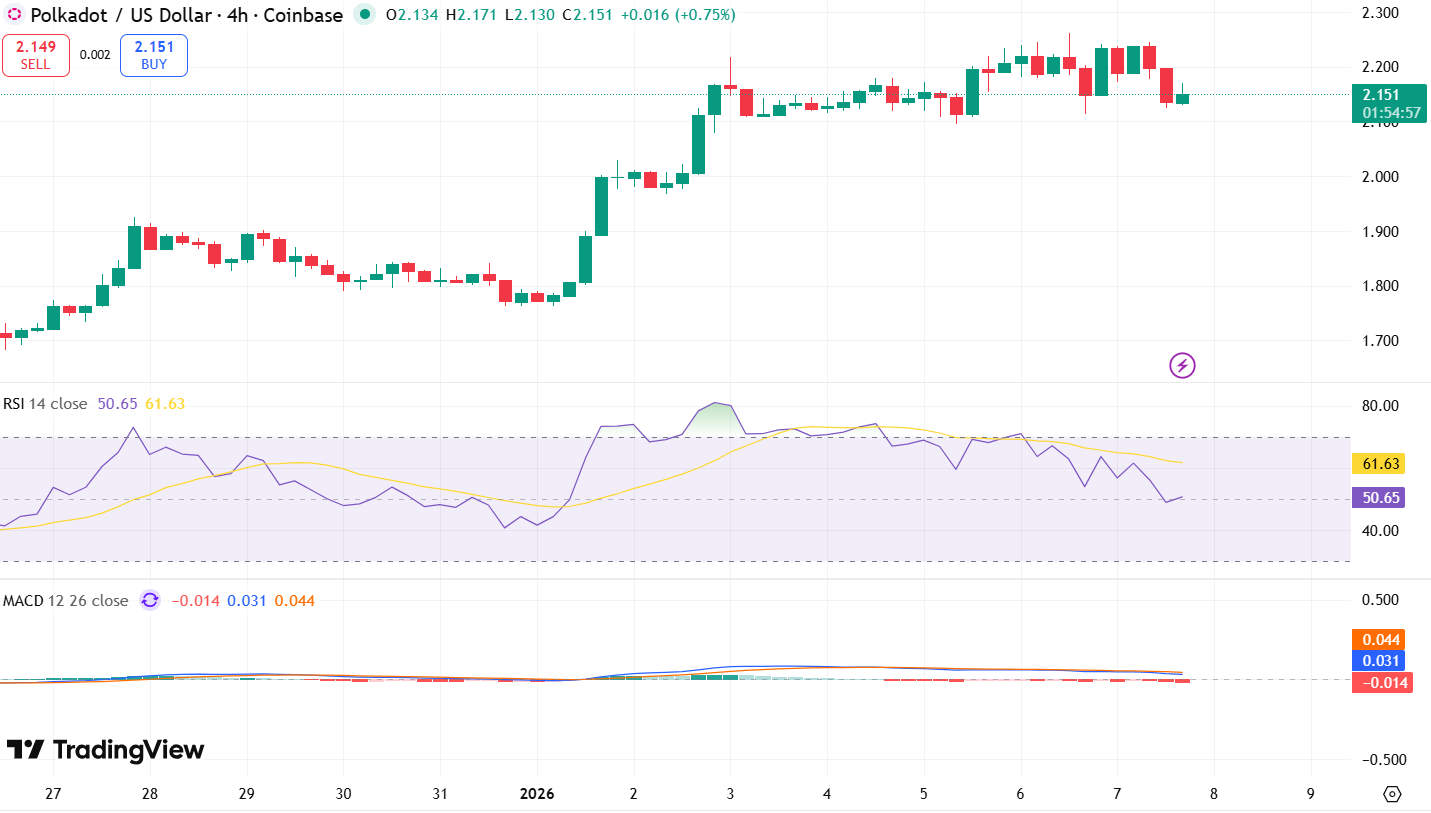Click the Polkadot coin logo icon

(x=14, y=16)
